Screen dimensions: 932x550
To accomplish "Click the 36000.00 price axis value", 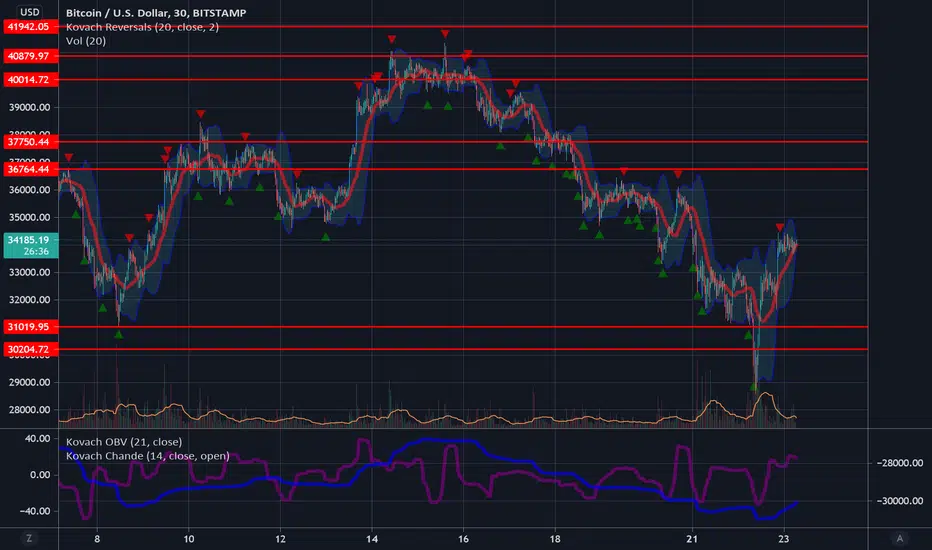I will pos(29,190).
